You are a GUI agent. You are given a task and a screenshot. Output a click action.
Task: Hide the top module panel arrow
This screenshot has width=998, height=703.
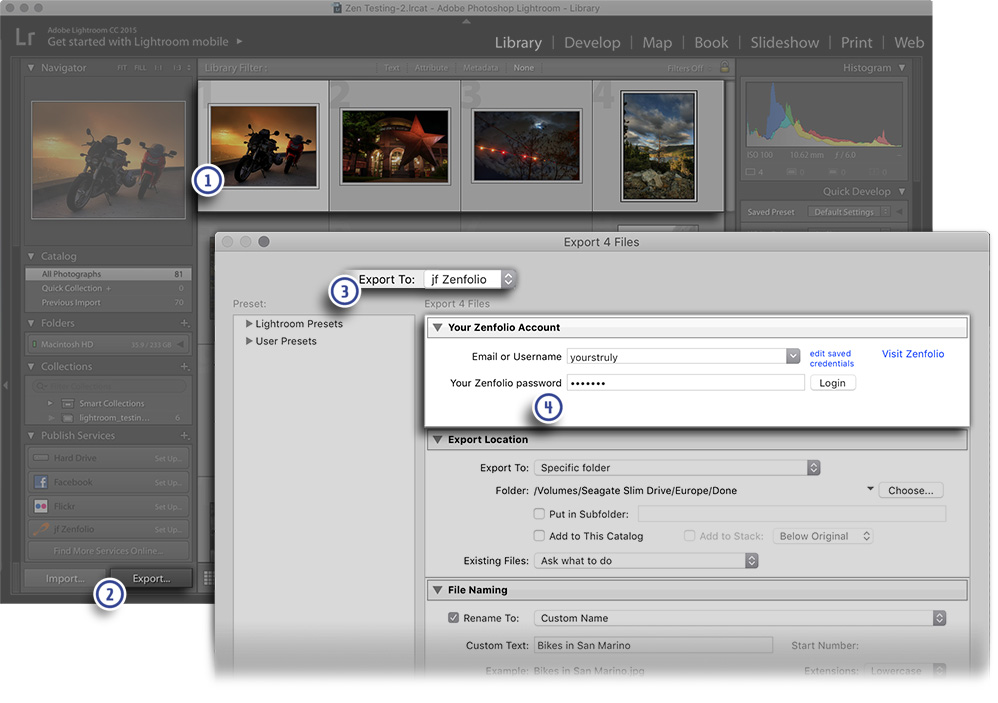(467, 21)
